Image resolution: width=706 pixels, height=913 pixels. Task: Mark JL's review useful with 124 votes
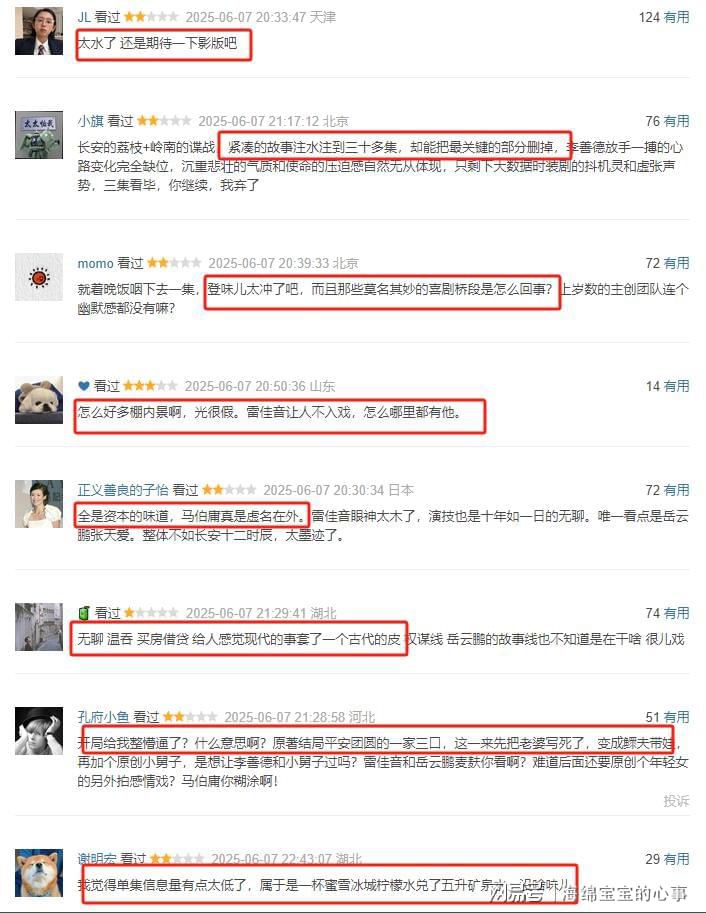coord(676,17)
